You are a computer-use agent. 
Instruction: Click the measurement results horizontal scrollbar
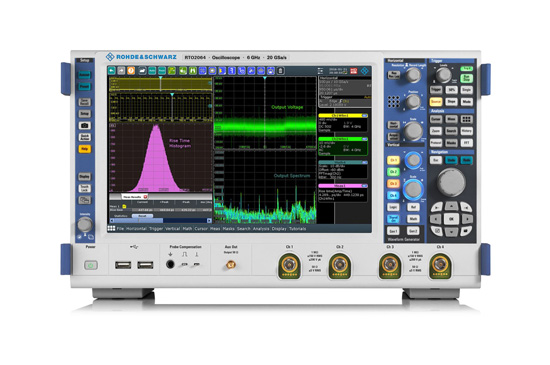(x=161, y=221)
